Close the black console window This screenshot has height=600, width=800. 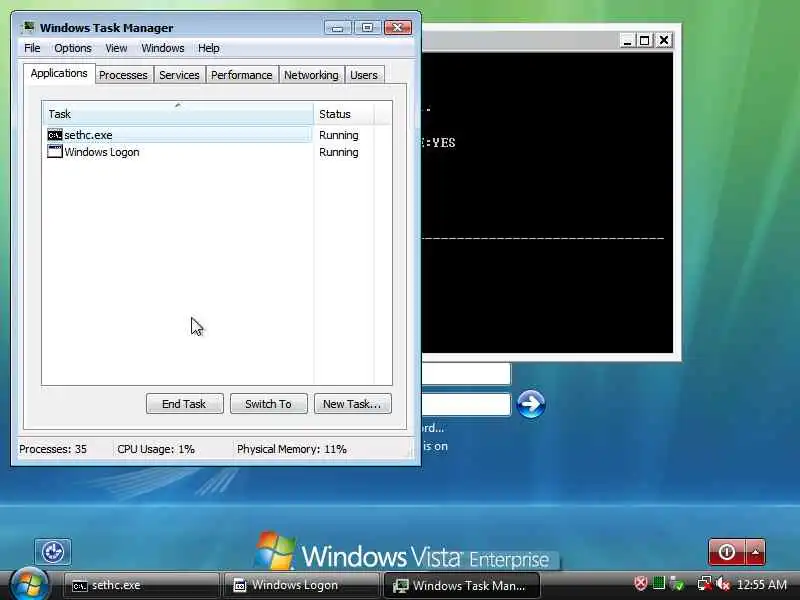[664, 40]
